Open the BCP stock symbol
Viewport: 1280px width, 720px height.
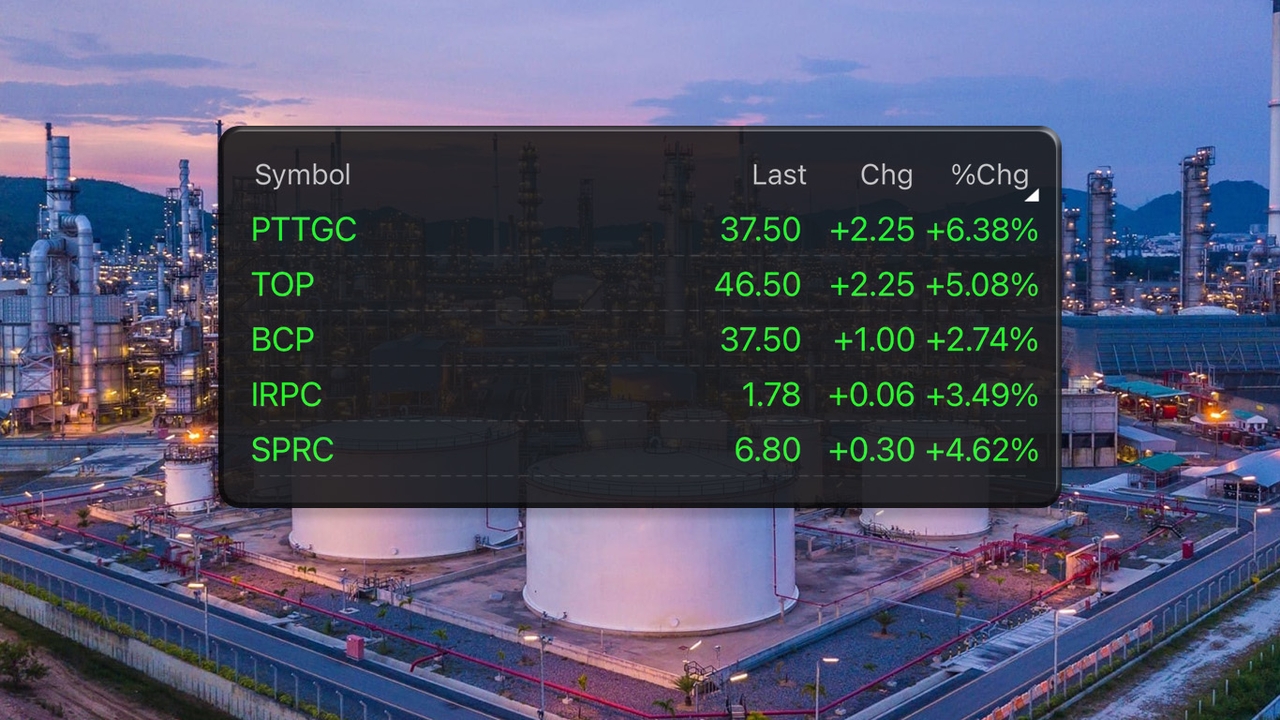click(x=283, y=340)
